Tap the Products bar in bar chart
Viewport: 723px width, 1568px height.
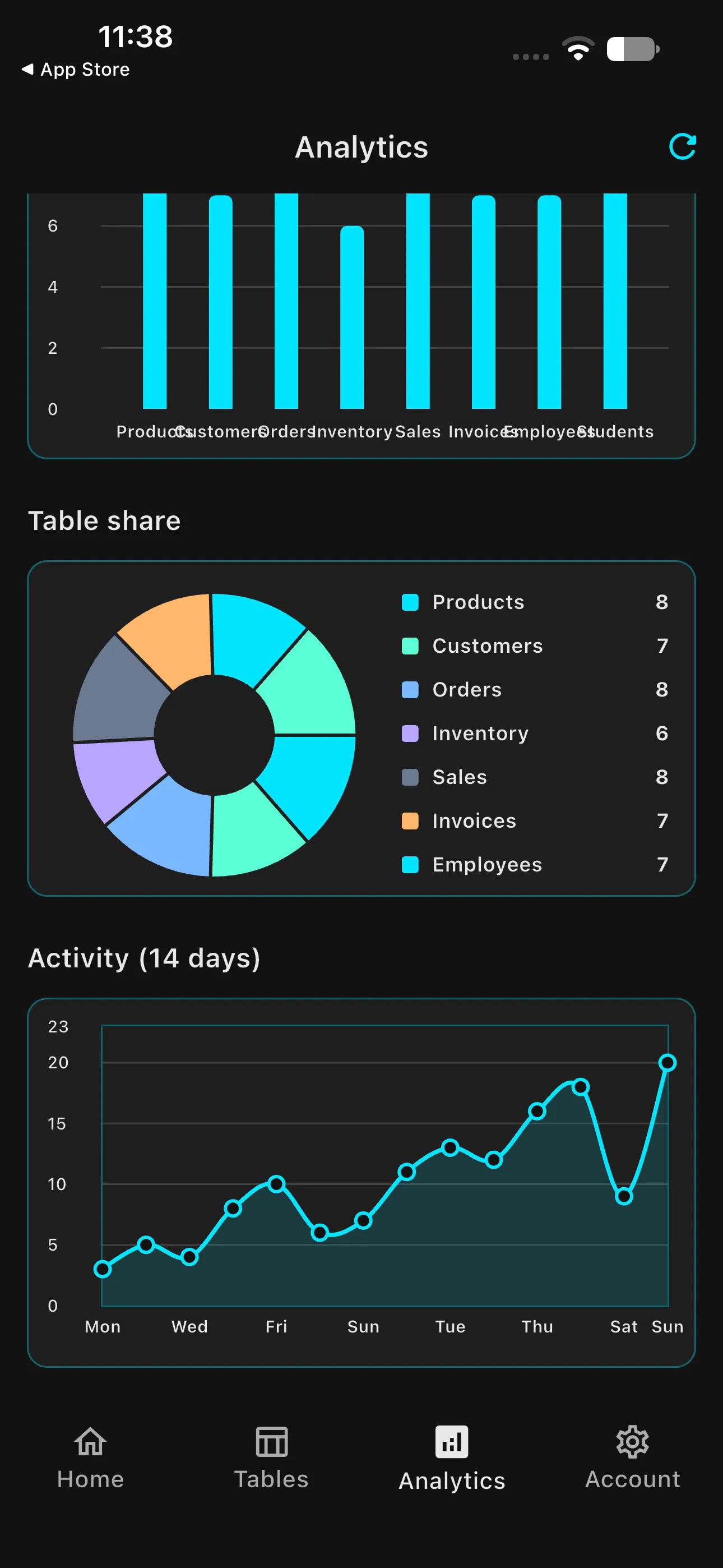click(155, 301)
